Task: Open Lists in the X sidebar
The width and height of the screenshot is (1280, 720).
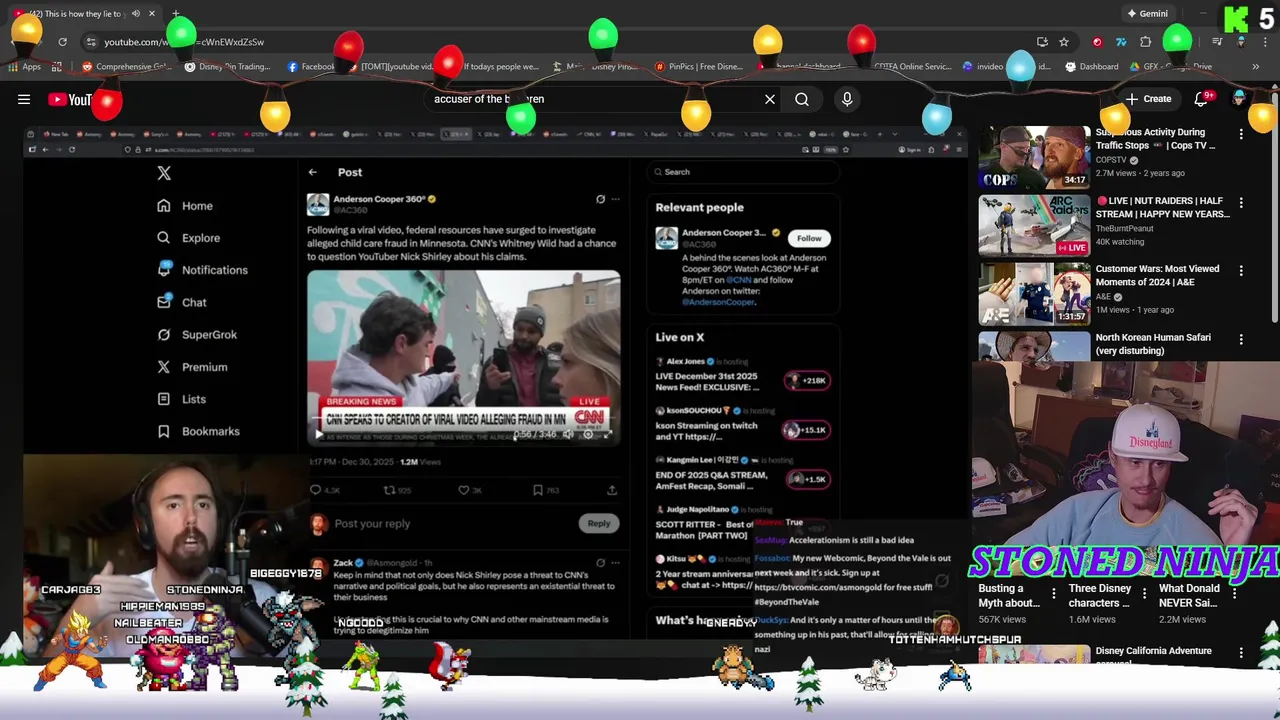Action: point(181,399)
